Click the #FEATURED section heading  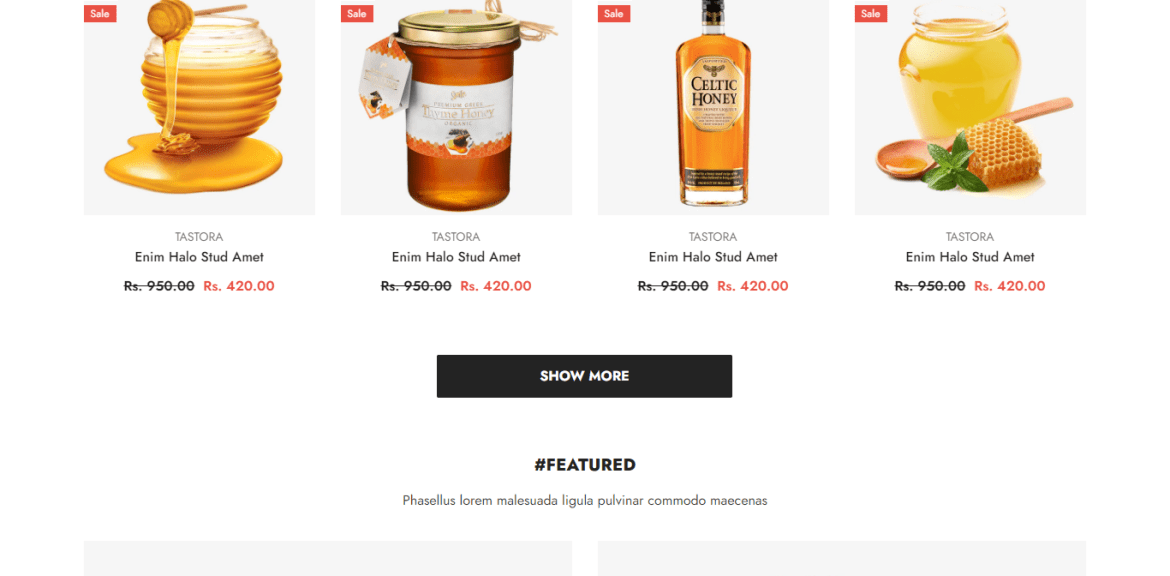point(585,465)
